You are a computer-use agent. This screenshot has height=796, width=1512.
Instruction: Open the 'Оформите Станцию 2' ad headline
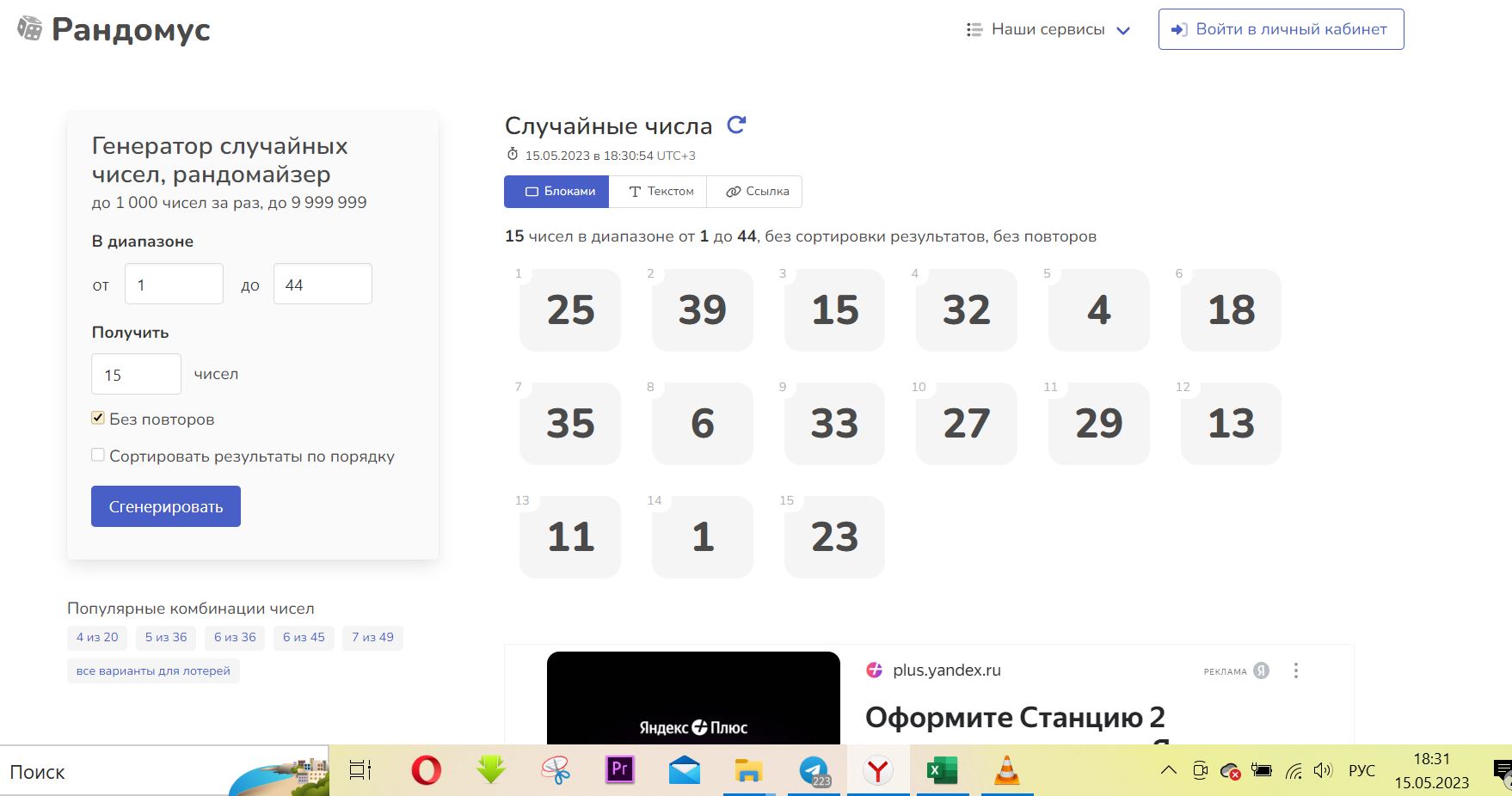pyautogui.click(x=1015, y=717)
